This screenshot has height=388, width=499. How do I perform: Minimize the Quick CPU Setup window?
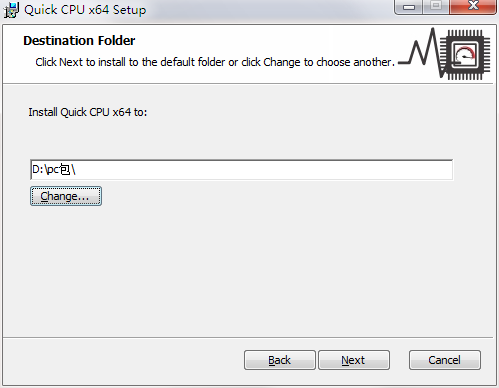pos(409,7)
